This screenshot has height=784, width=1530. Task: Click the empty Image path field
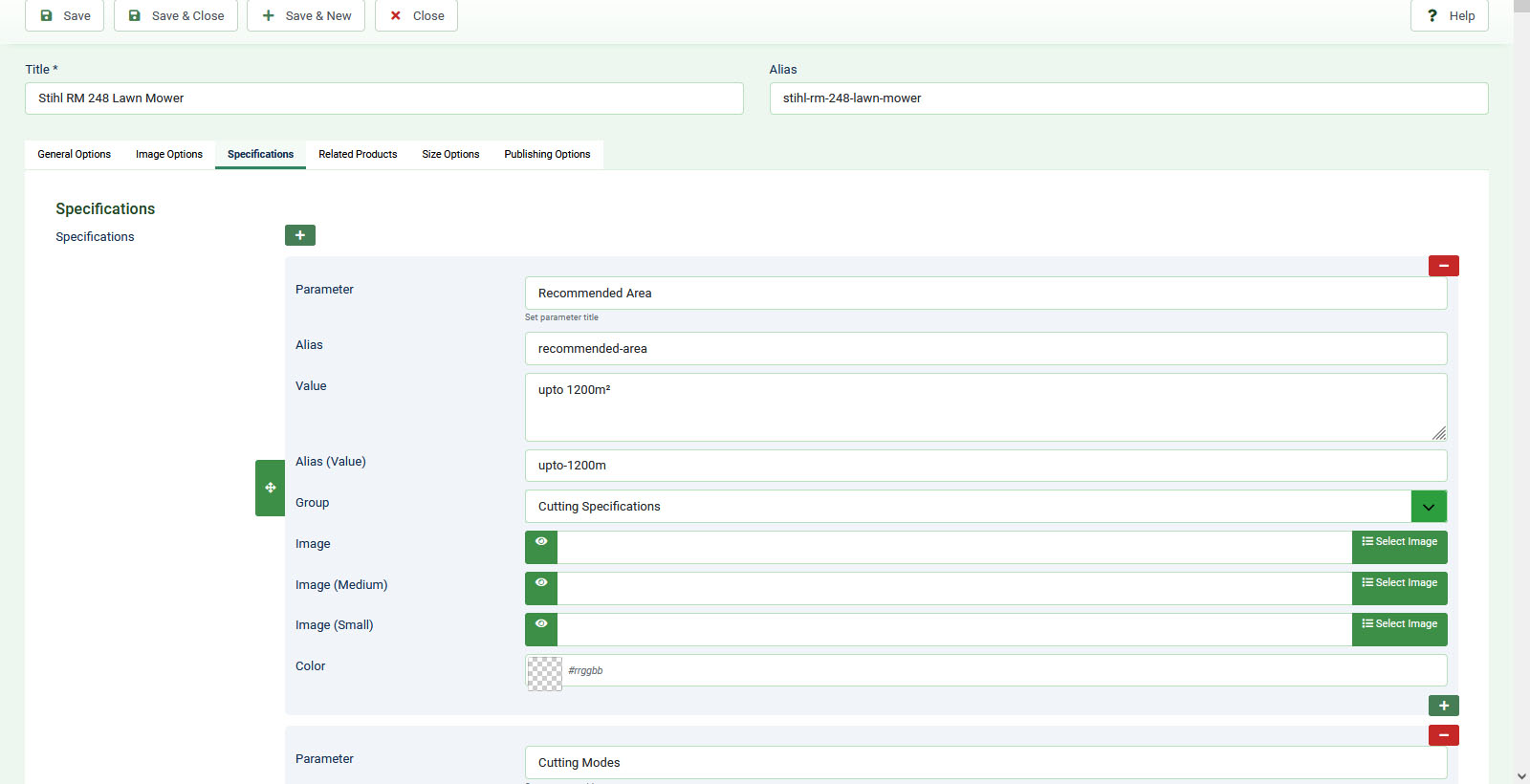954,547
